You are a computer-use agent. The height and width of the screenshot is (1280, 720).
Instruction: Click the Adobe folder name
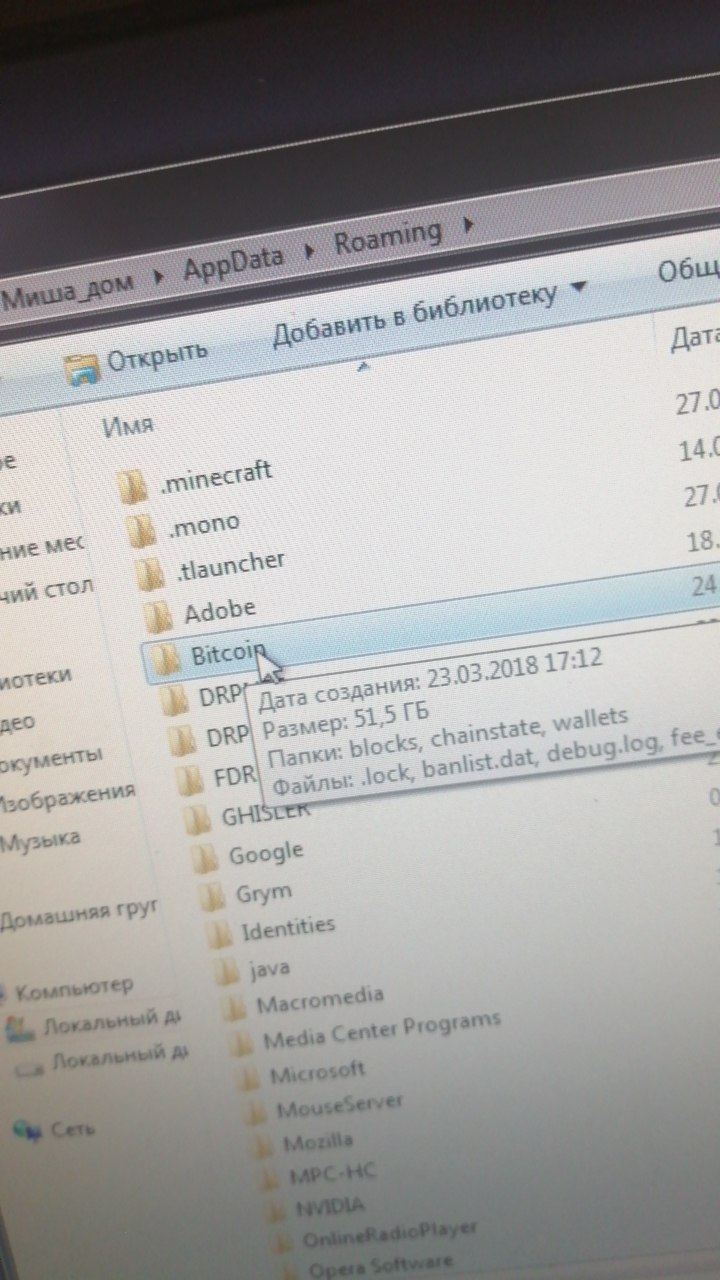point(220,609)
